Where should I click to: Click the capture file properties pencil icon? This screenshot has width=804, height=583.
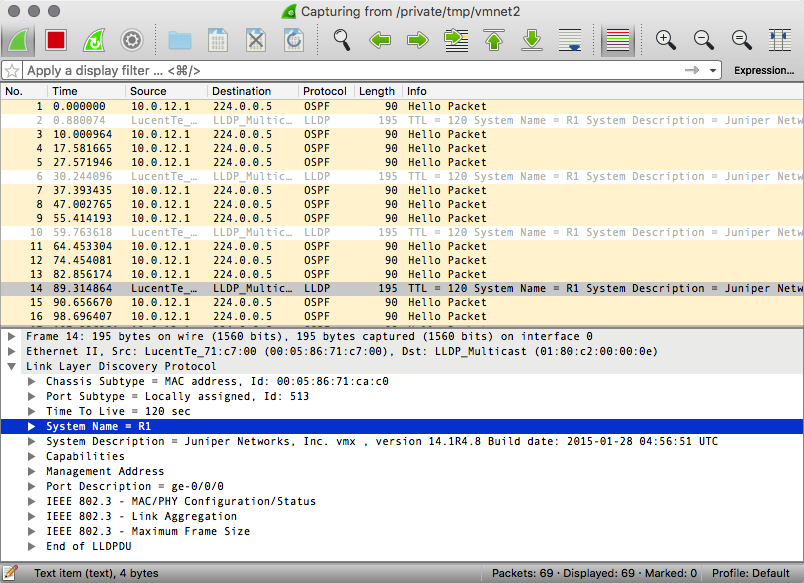[x=10, y=573]
